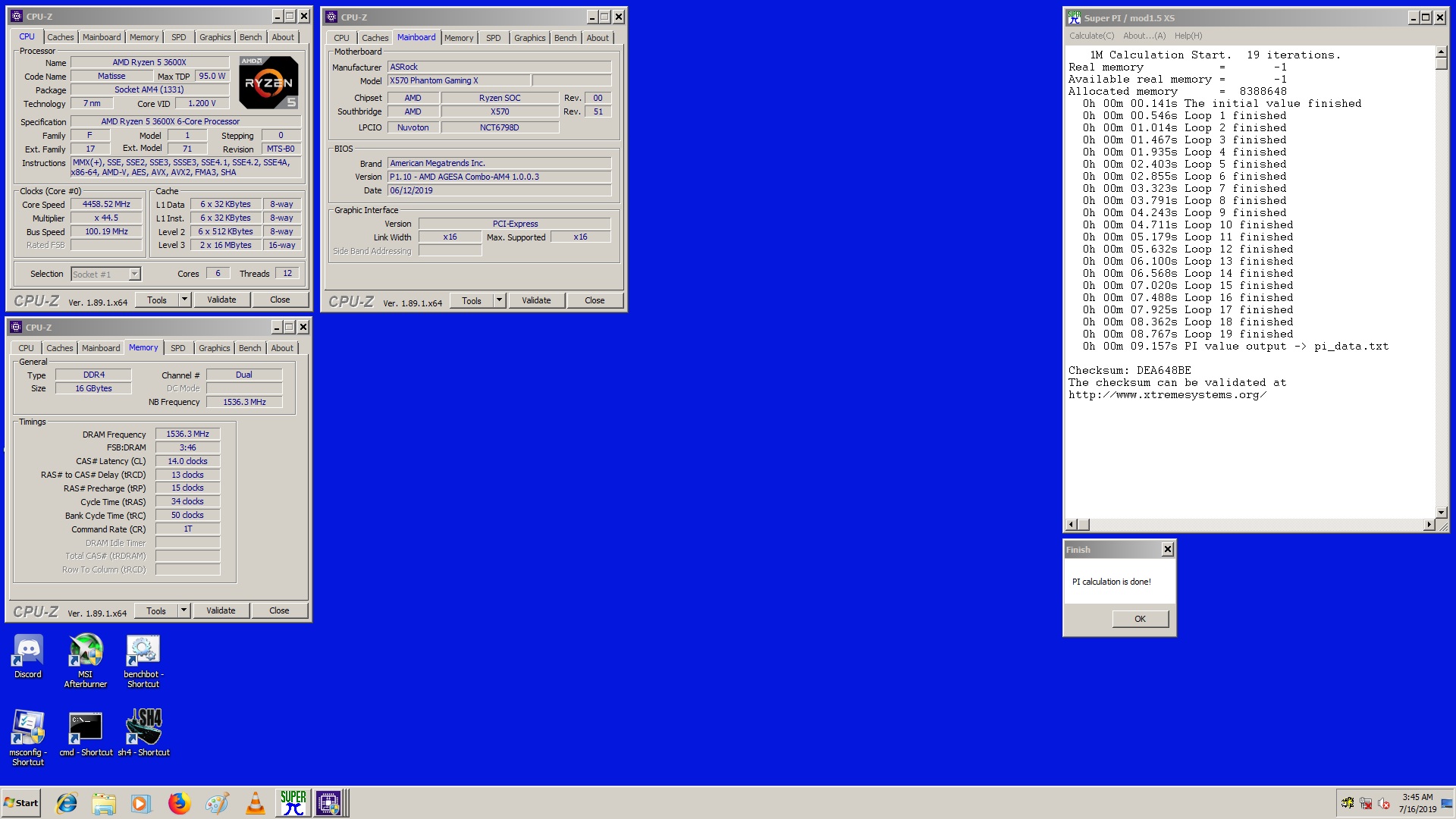Expand Tools dropdown arrow in CPU window
This screenshot has height=819, width=1456.
pyautogui.click(x=184, y=300)
